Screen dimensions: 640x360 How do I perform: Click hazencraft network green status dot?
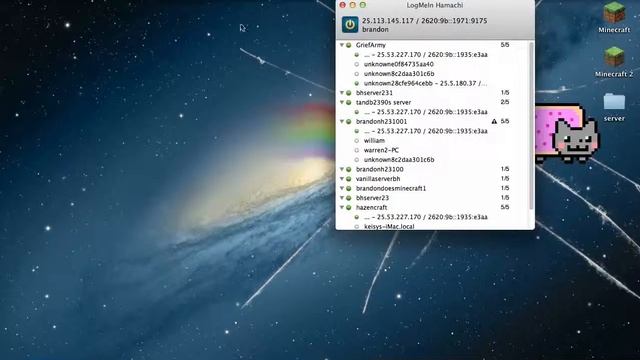(x=349, y=208)
